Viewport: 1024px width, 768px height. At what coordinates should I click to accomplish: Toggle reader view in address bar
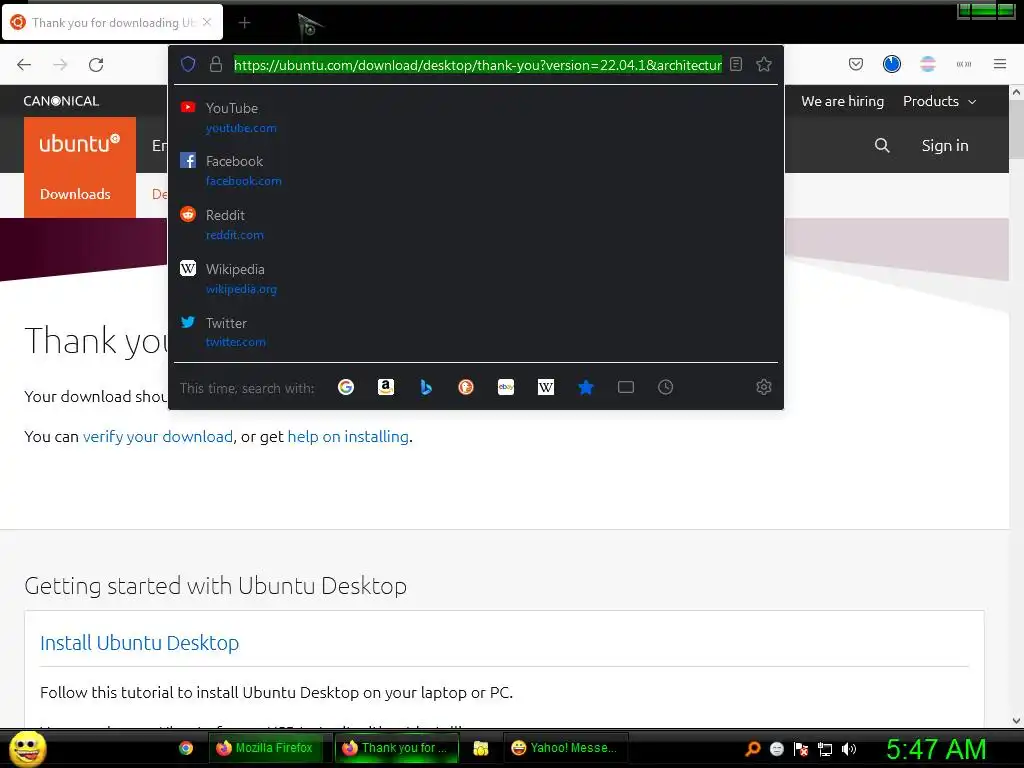point(736,64)
